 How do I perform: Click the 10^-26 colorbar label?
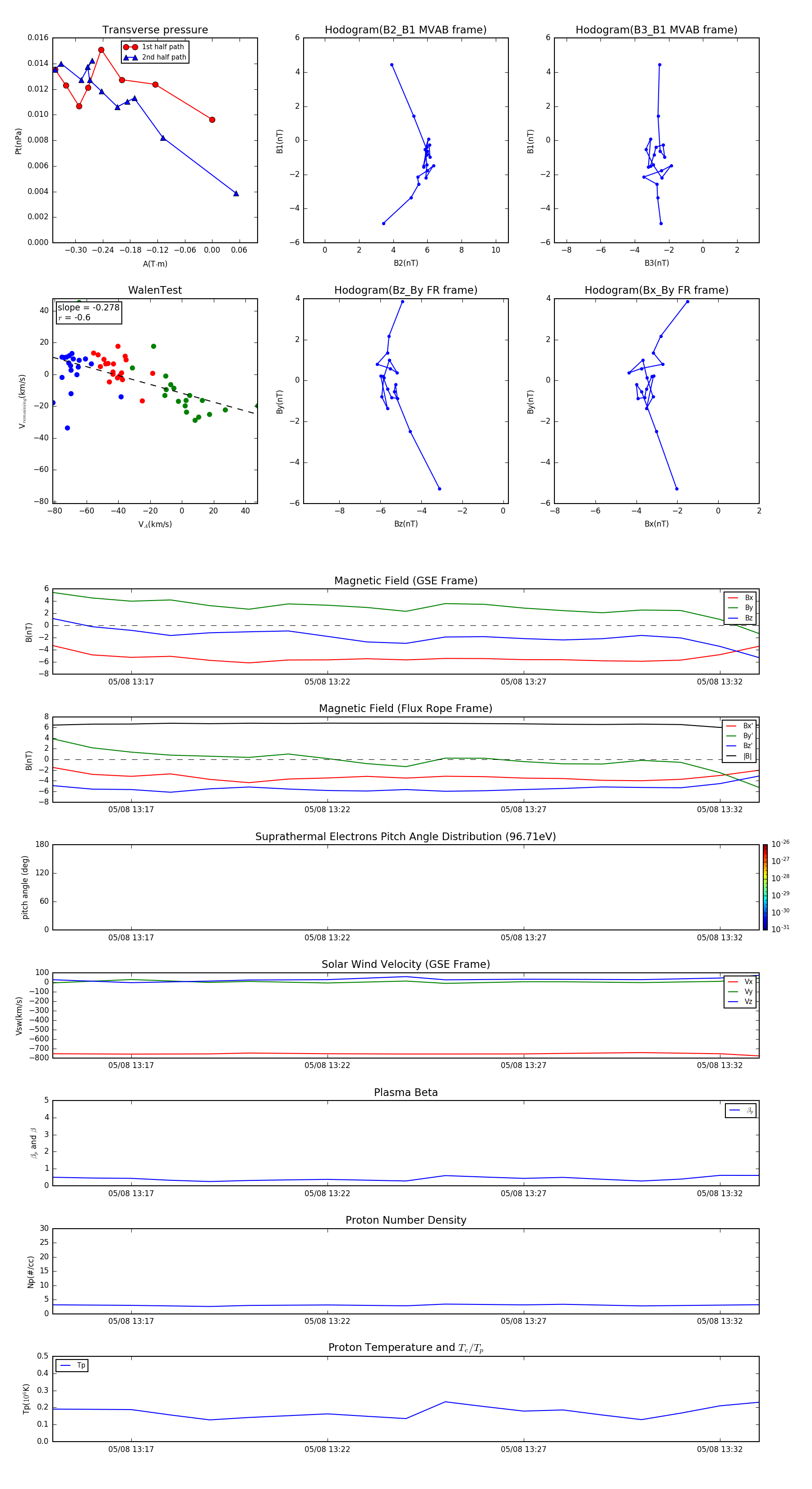780,844
